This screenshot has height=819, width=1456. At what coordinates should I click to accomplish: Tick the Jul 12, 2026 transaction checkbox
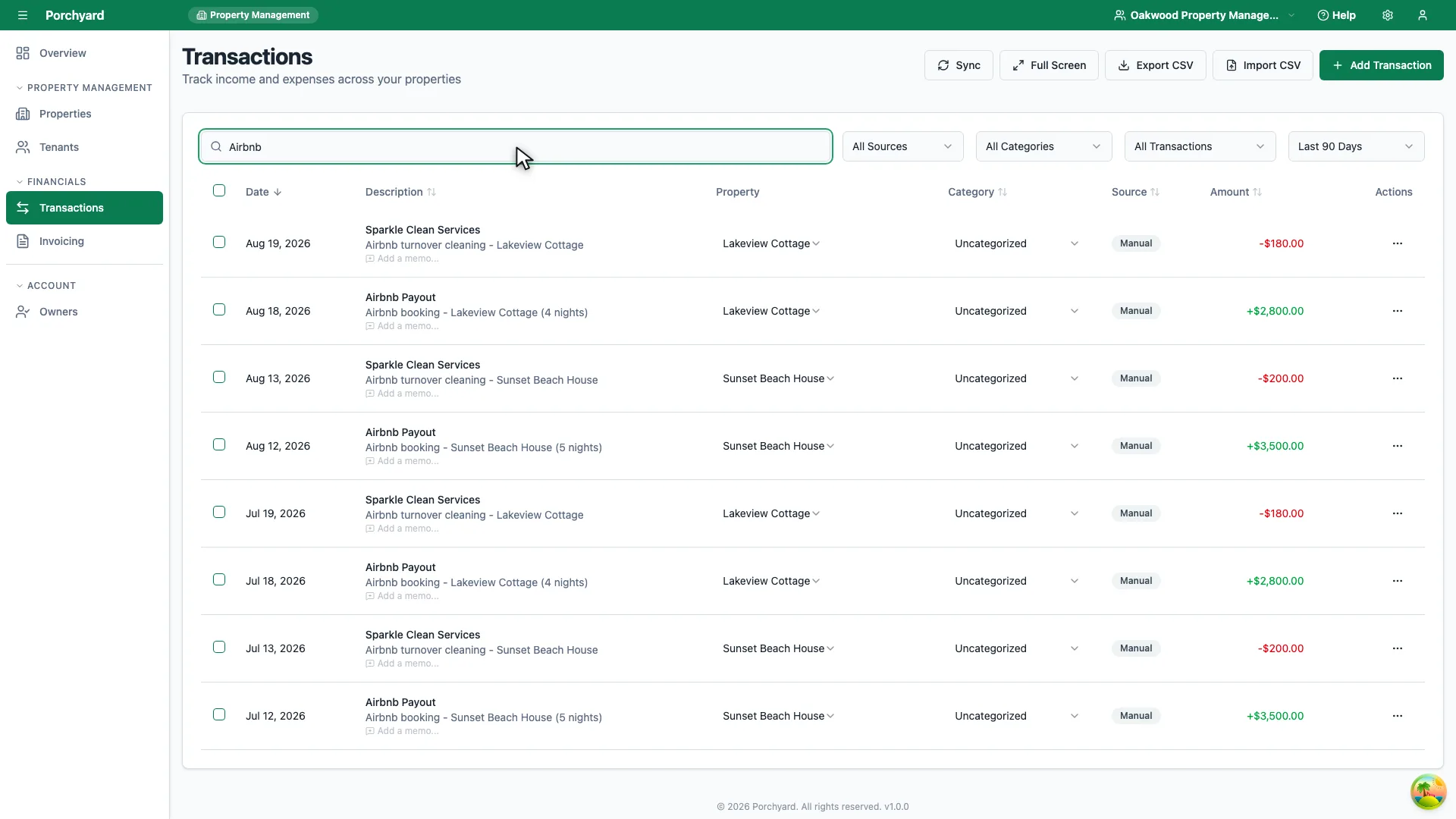[219, 714]
